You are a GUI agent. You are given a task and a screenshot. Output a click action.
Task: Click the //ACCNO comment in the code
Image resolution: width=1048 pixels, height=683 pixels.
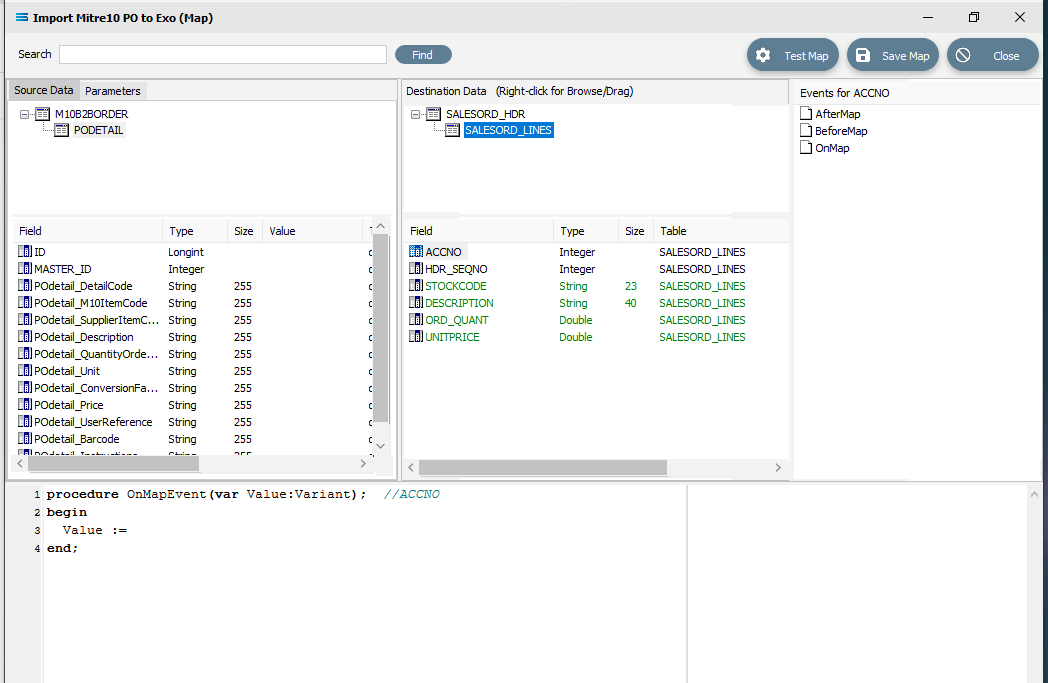pos(412,494)
